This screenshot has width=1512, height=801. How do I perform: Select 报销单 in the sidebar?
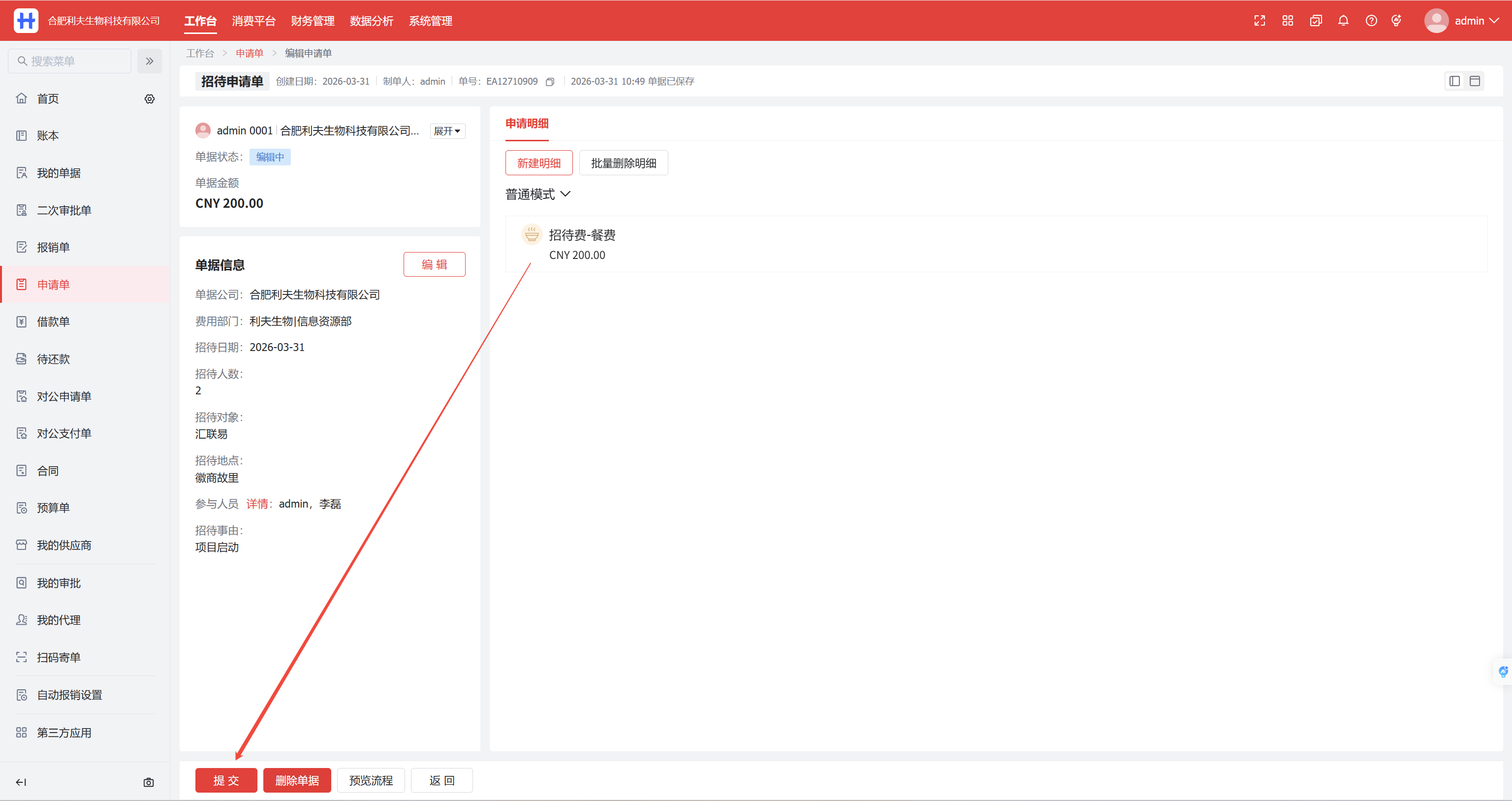[53, 247]
